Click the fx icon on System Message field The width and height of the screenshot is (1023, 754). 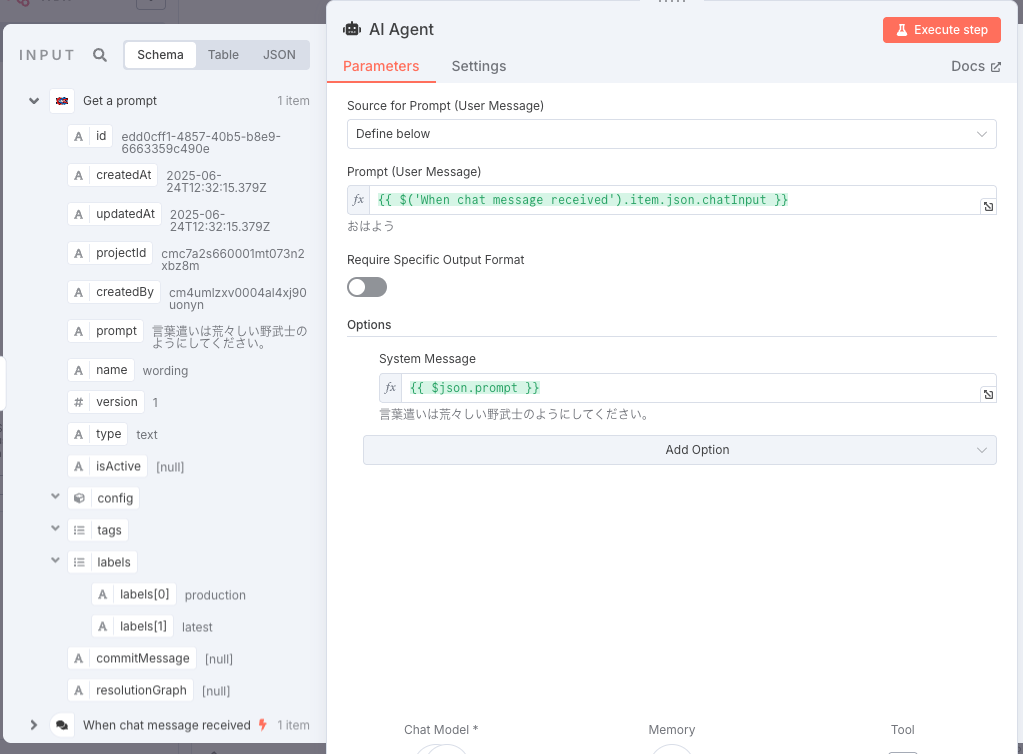389,387
